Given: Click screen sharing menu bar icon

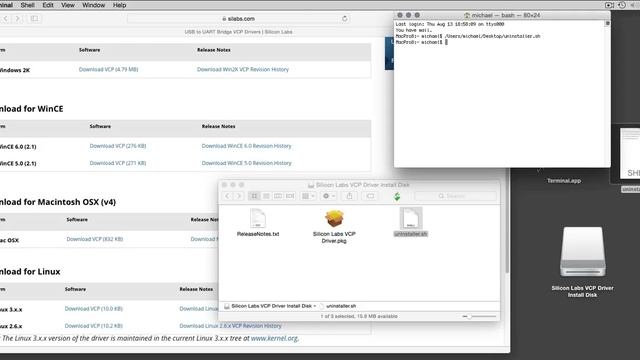Looking at the screenshot, I should (609, 5).
